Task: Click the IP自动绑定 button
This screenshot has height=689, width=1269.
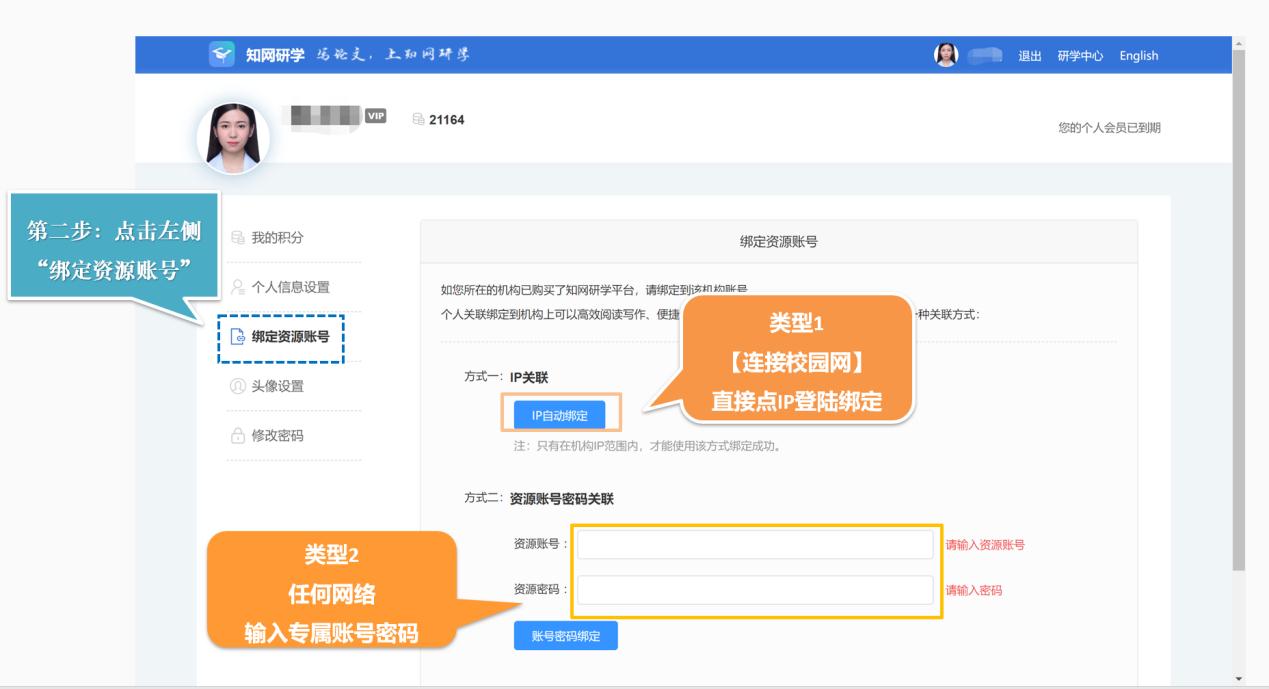Action: pyautogui.click(x=559, y=416)
